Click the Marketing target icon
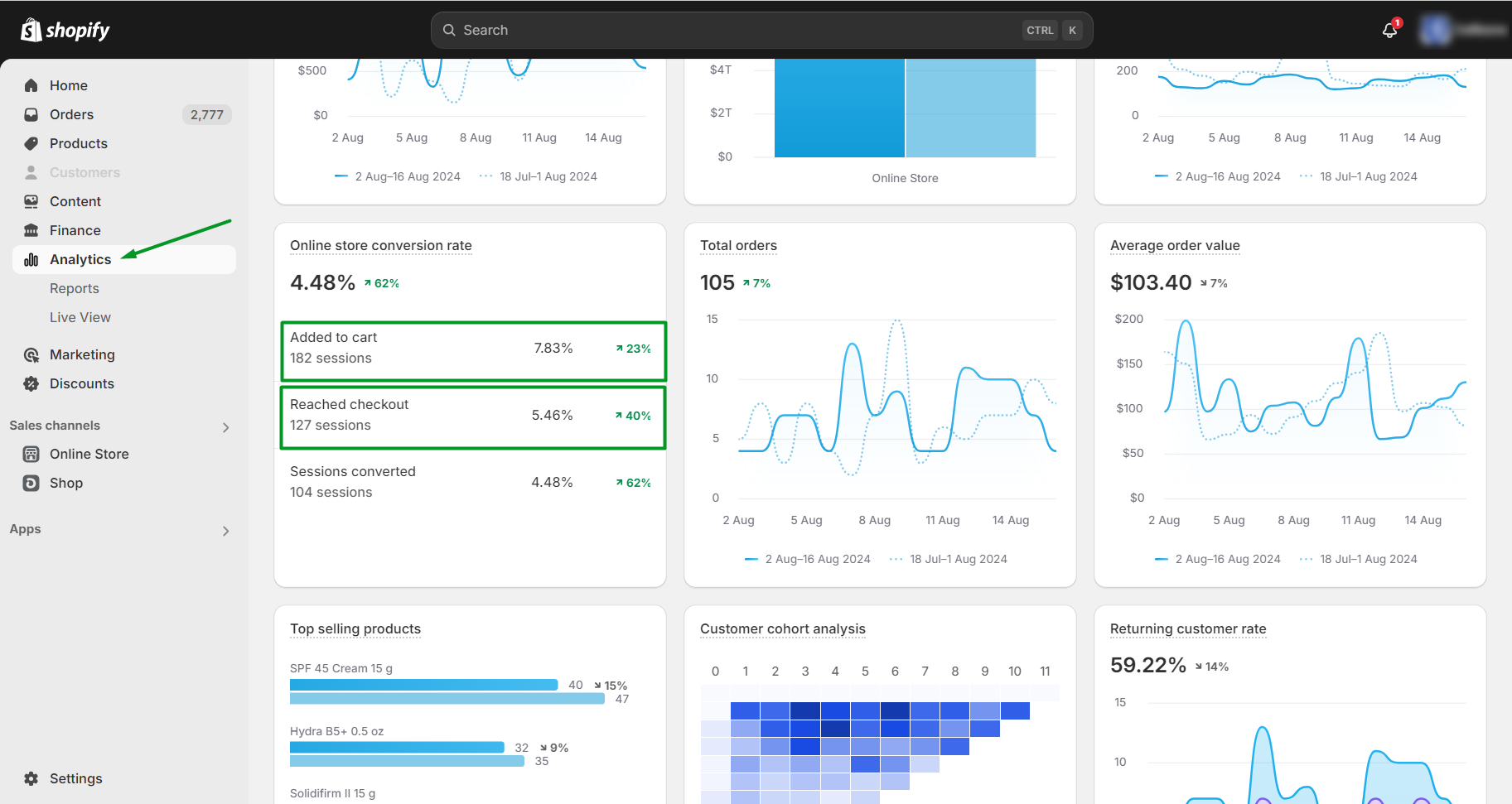 tap(31, 354)
